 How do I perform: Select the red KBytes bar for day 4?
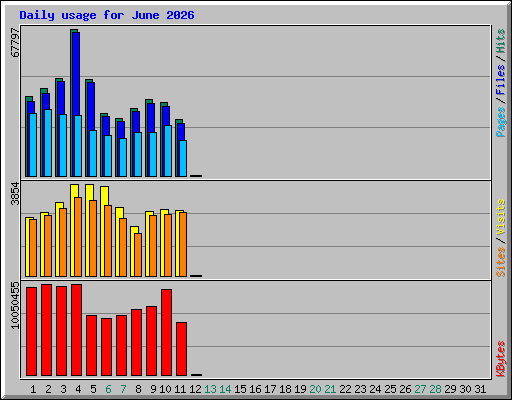click(76, 330)
